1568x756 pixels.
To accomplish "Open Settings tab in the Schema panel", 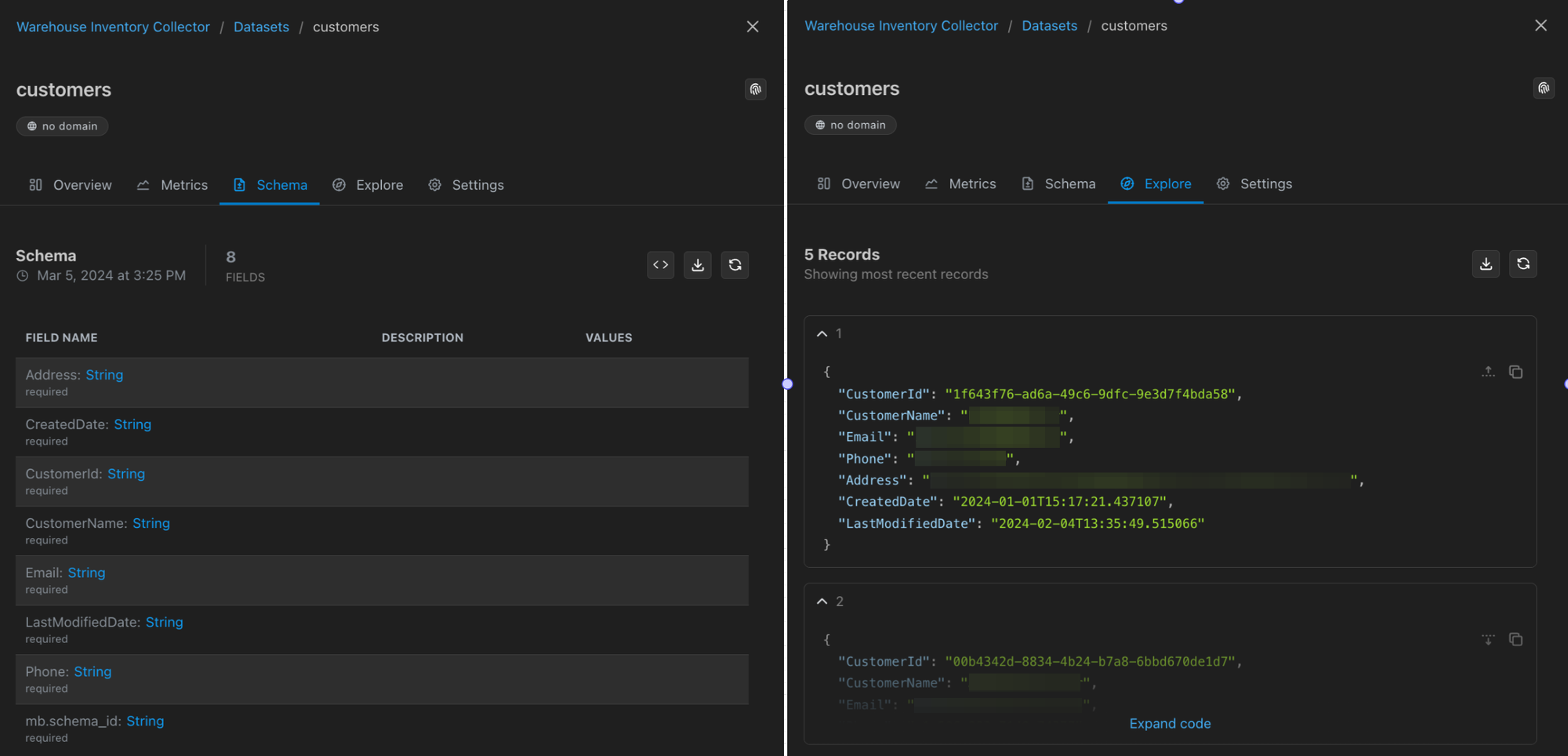I will [x=466, y=185].
